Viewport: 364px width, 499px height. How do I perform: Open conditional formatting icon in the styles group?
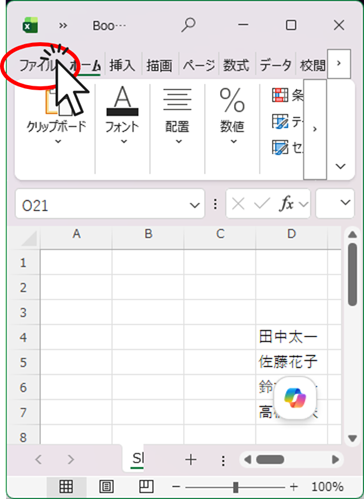(x=280, y=95)
